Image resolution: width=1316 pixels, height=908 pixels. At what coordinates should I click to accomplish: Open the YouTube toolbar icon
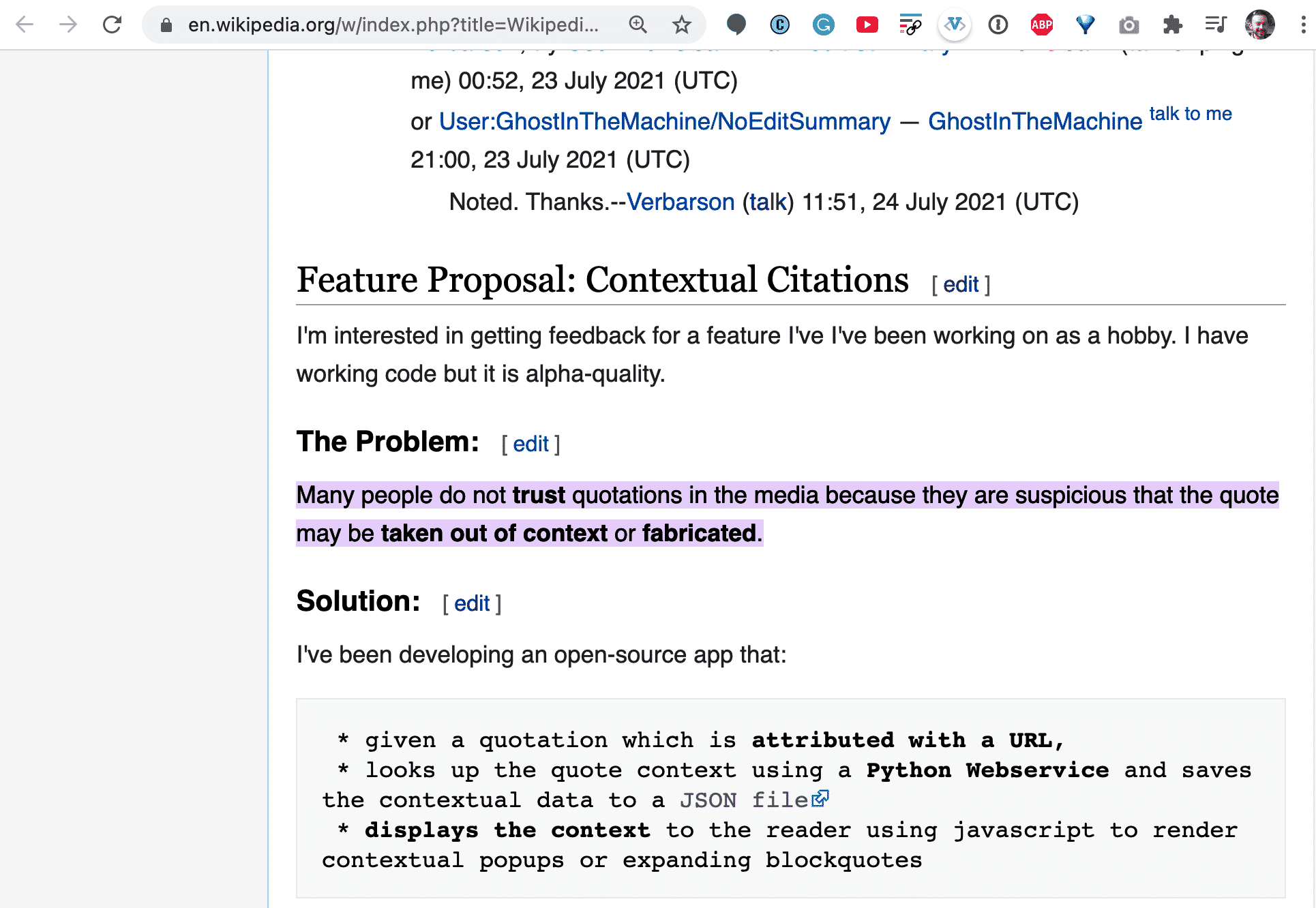coord(867,25)
